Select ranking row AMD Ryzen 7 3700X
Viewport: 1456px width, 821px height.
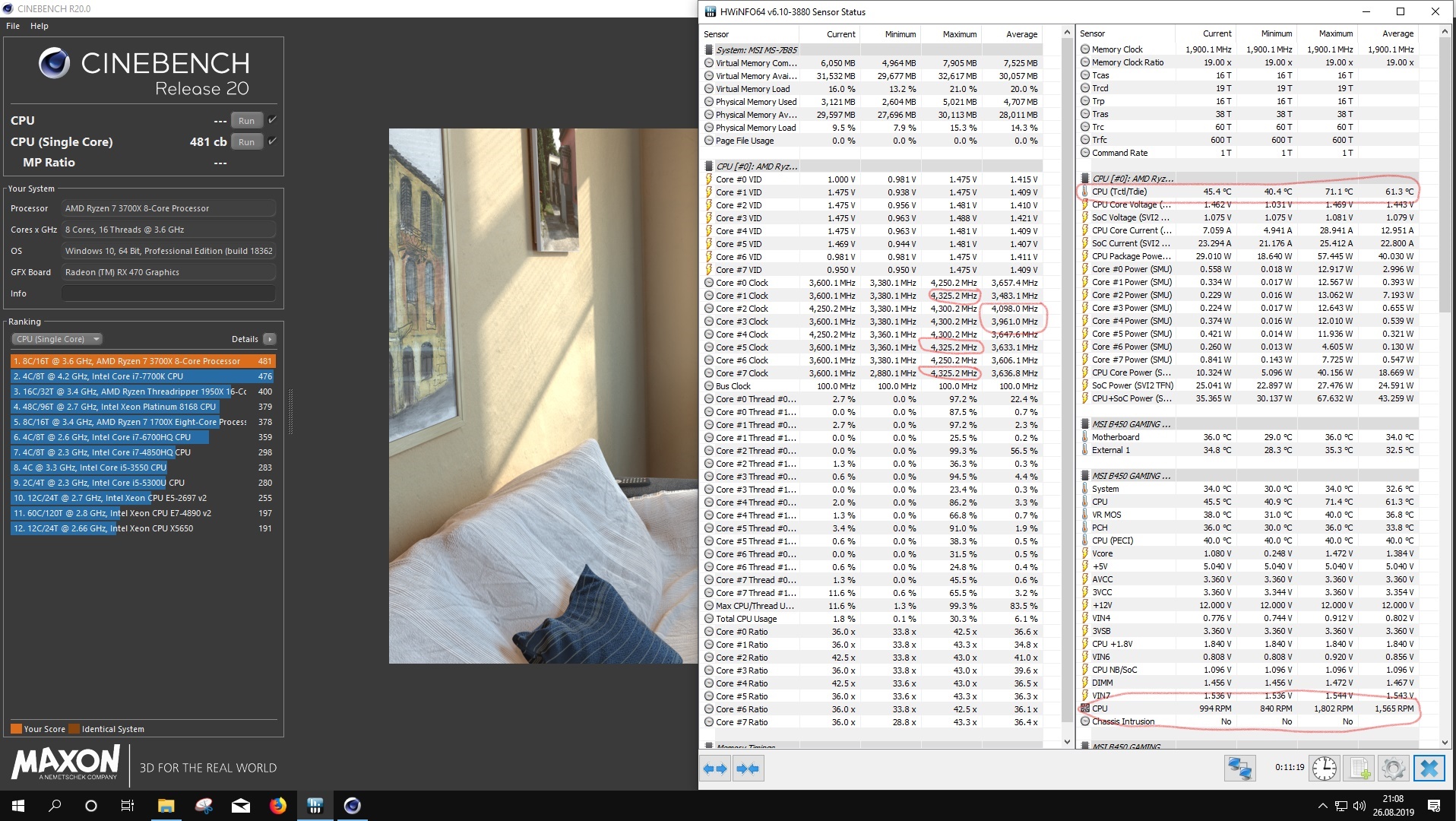point(143,361)
